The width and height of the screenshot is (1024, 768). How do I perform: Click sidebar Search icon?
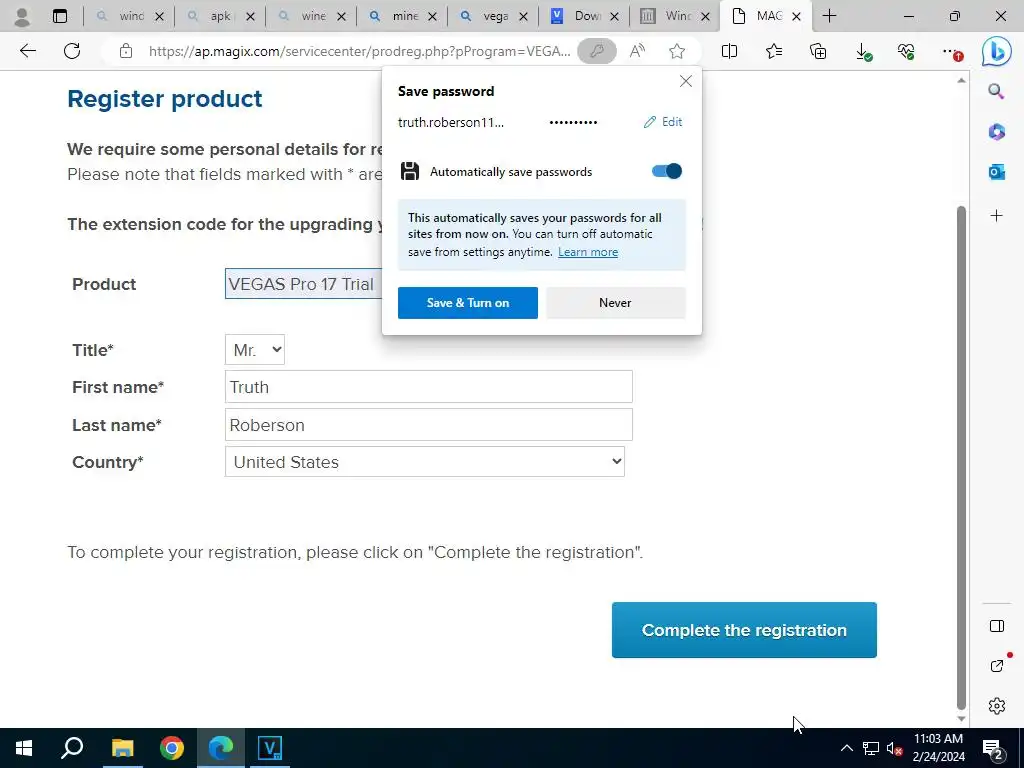[x=996, y=91]
